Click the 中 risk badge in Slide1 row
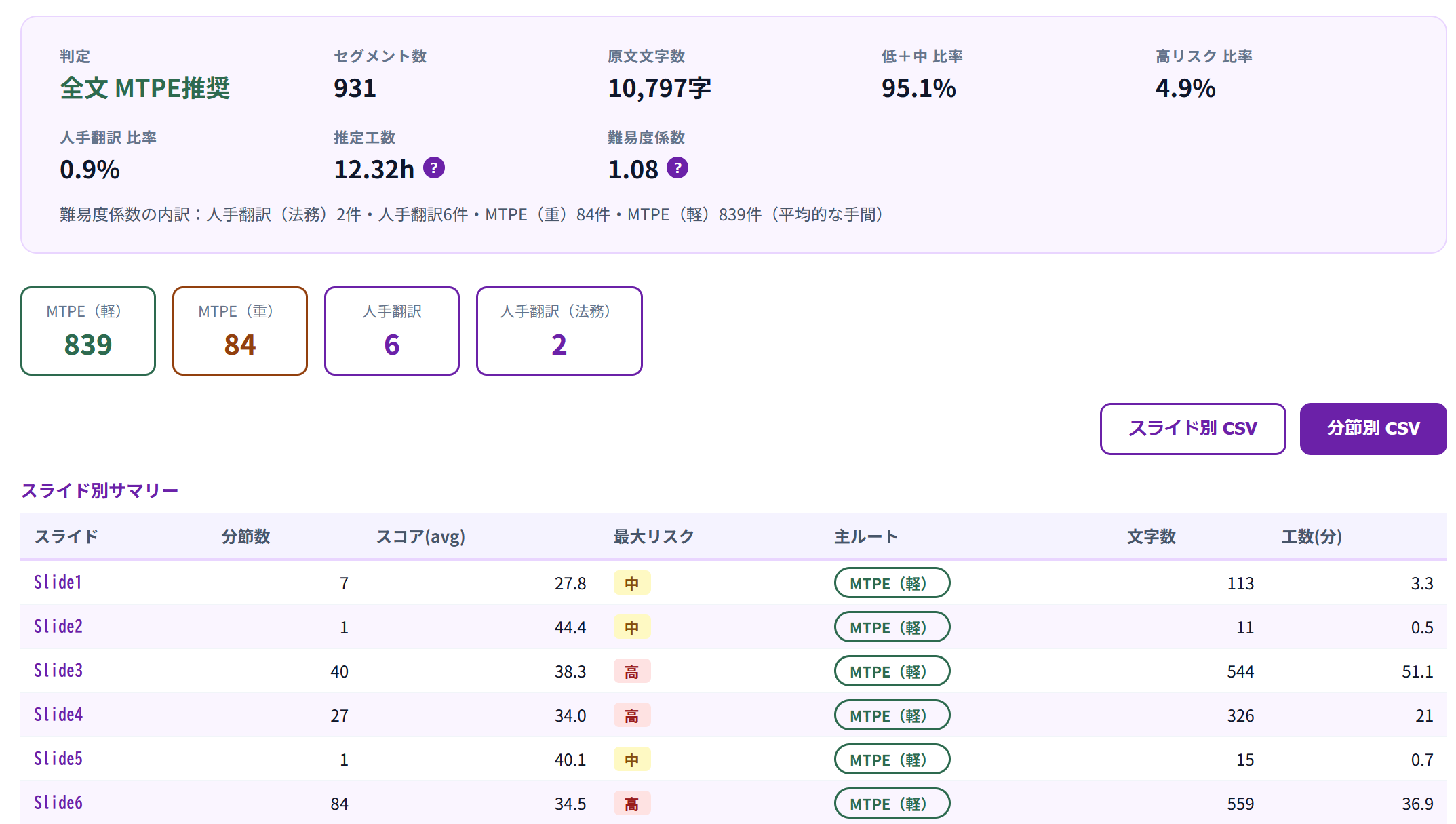 pyautogui.click(x=632, y=583)
